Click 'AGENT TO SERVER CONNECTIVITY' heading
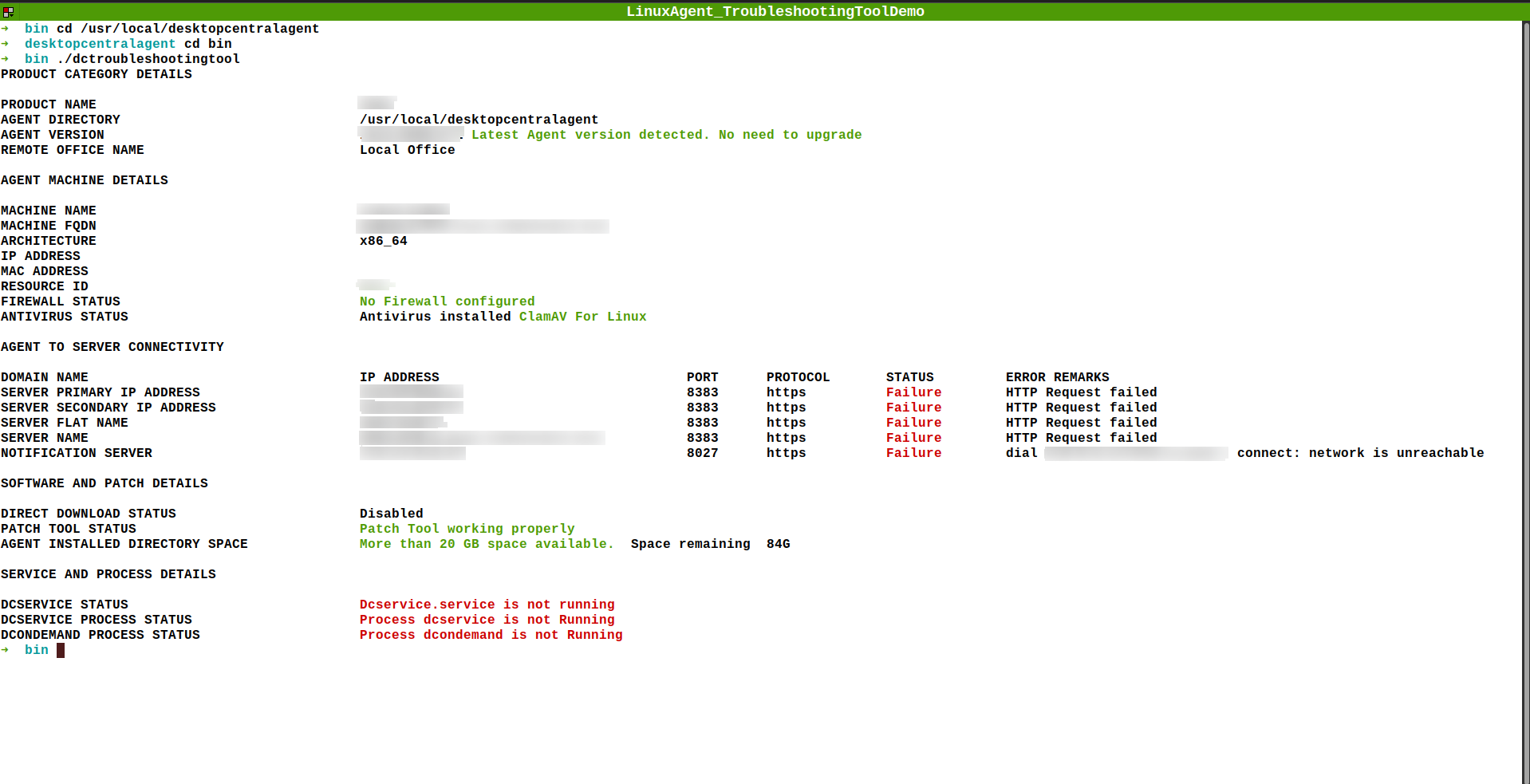 (112, 347)
